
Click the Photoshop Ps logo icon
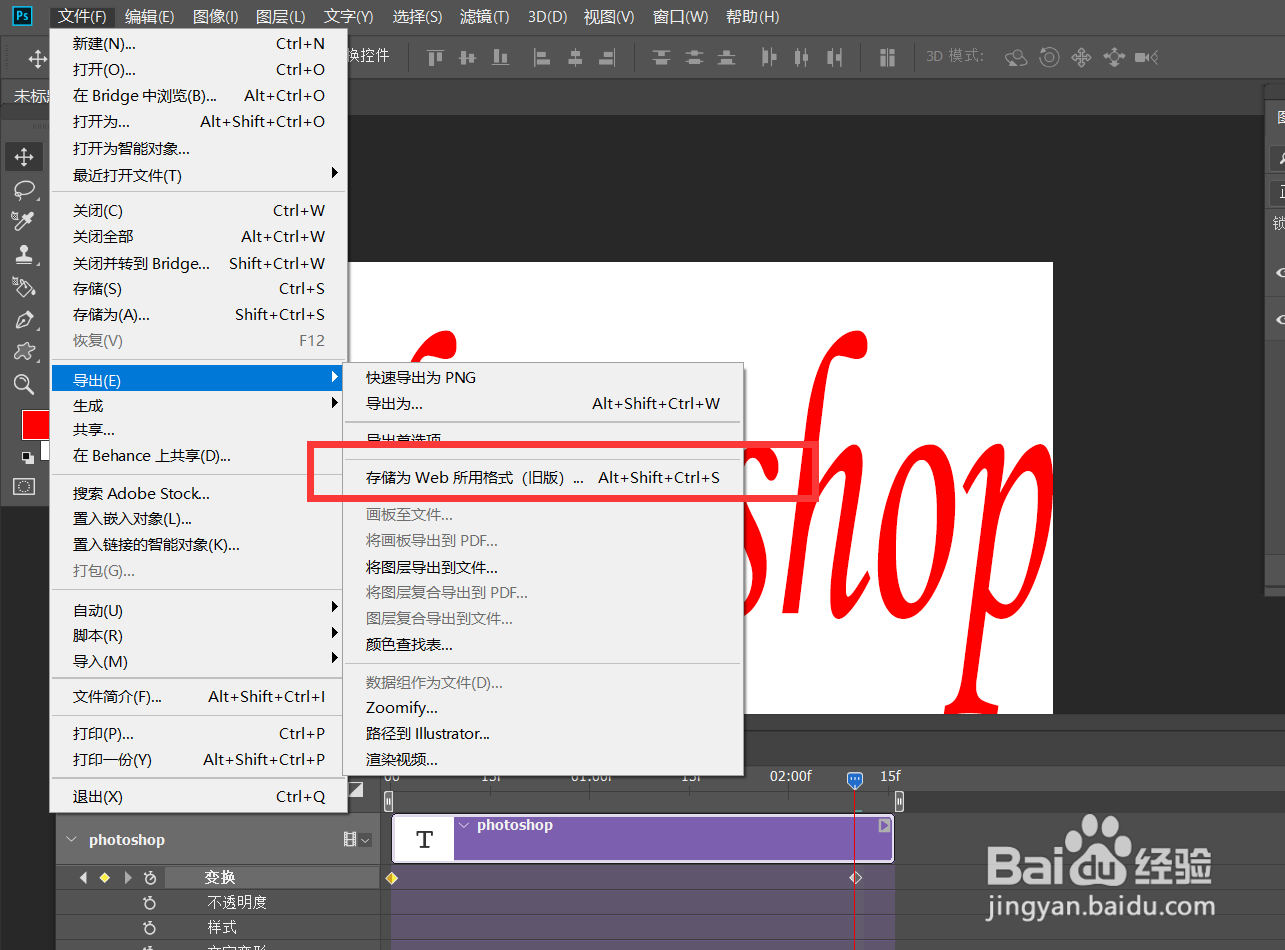[x=22, y=16]
